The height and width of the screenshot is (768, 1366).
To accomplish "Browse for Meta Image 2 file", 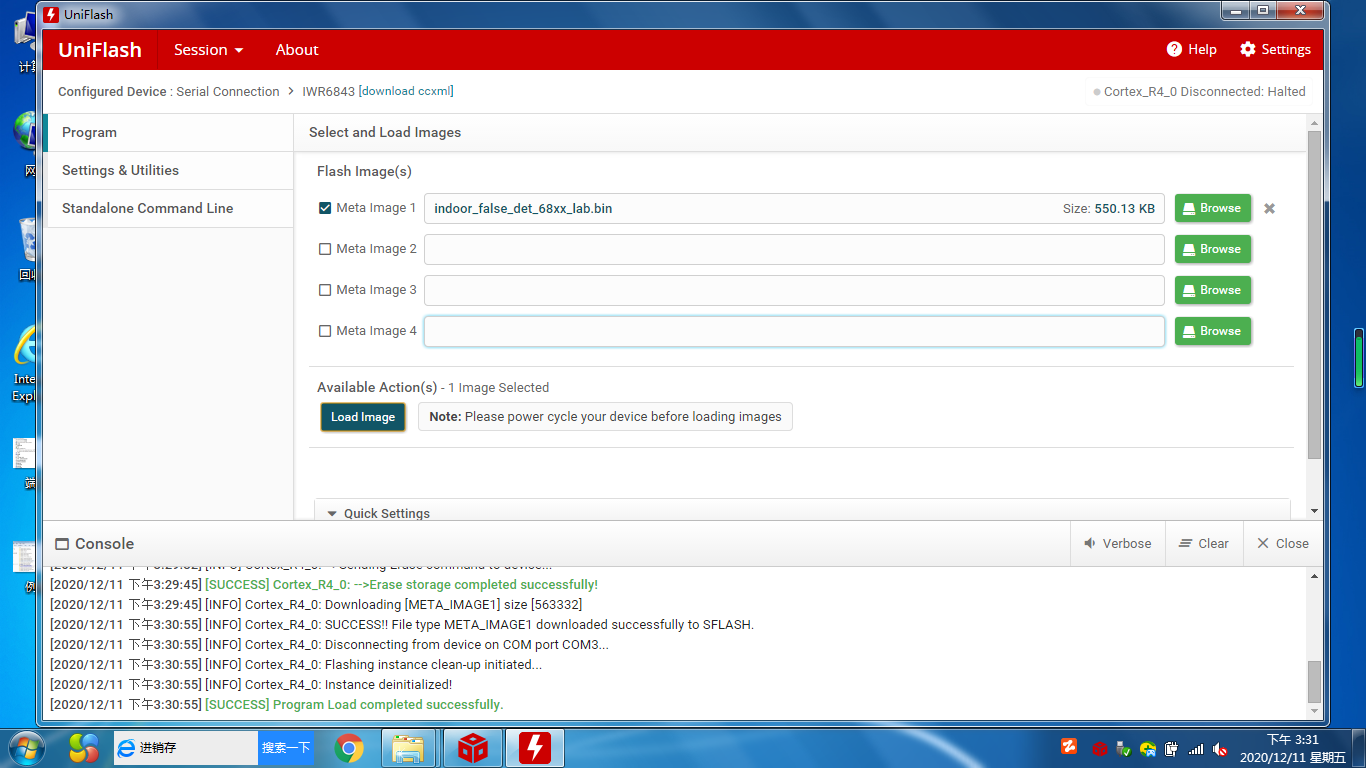I will point(1213,249).
